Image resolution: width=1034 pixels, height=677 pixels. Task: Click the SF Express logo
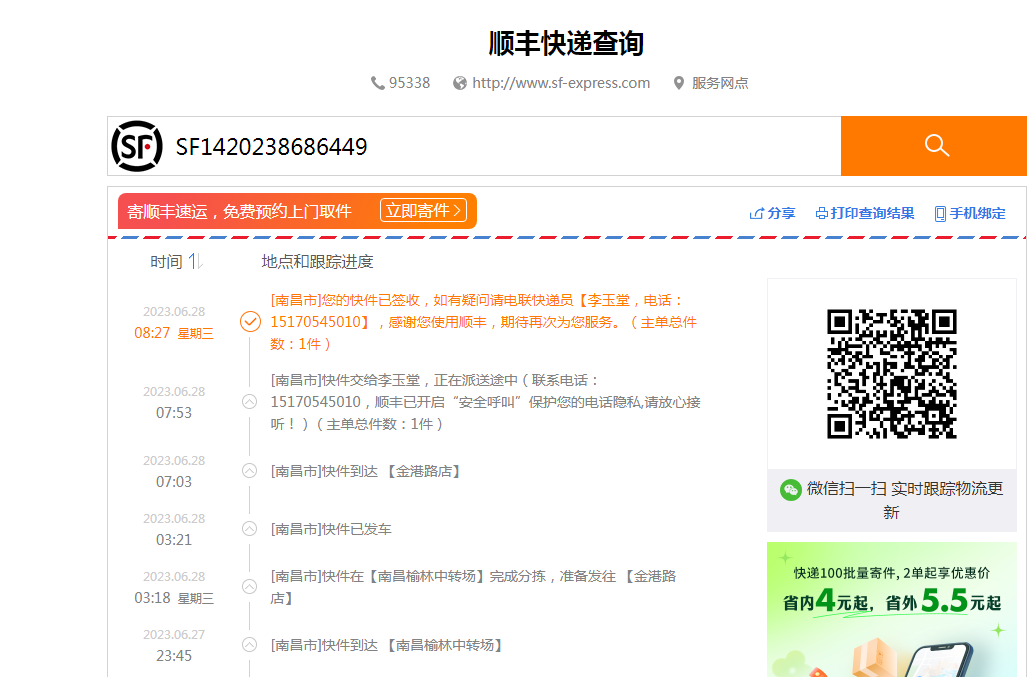(137, 146)
